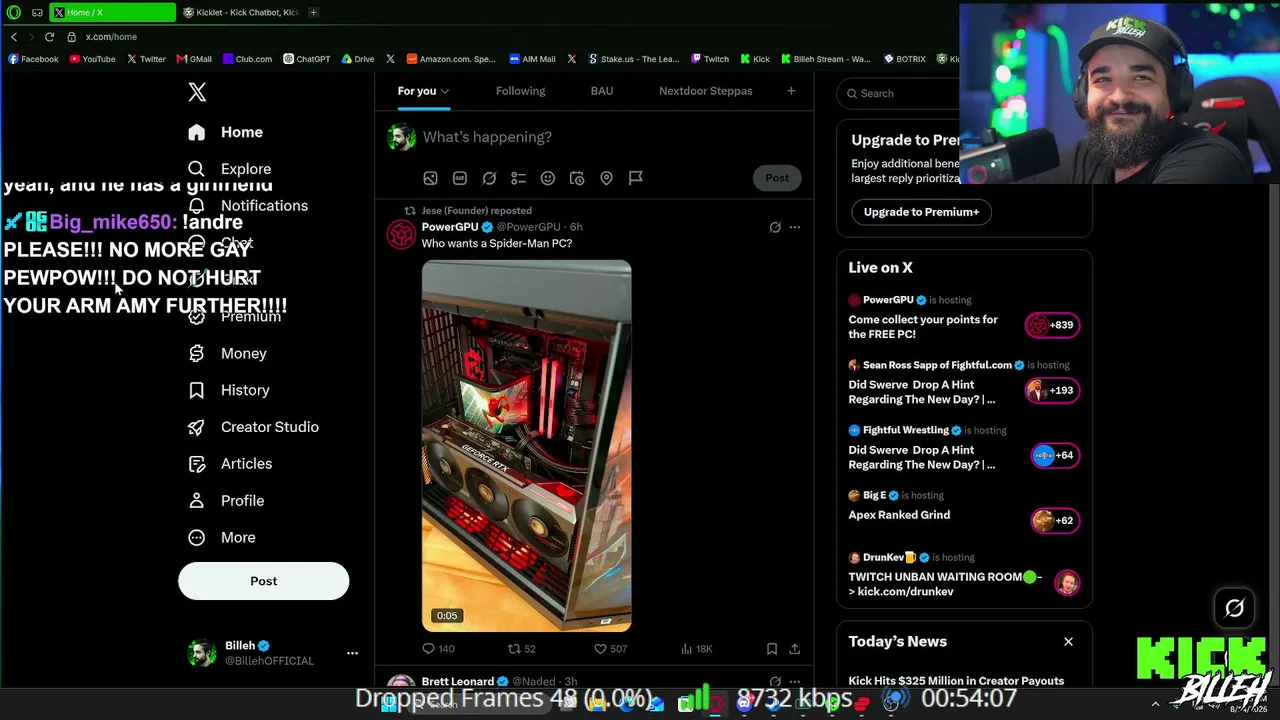Play the Spider-Man PC video

tap(526, 446)
